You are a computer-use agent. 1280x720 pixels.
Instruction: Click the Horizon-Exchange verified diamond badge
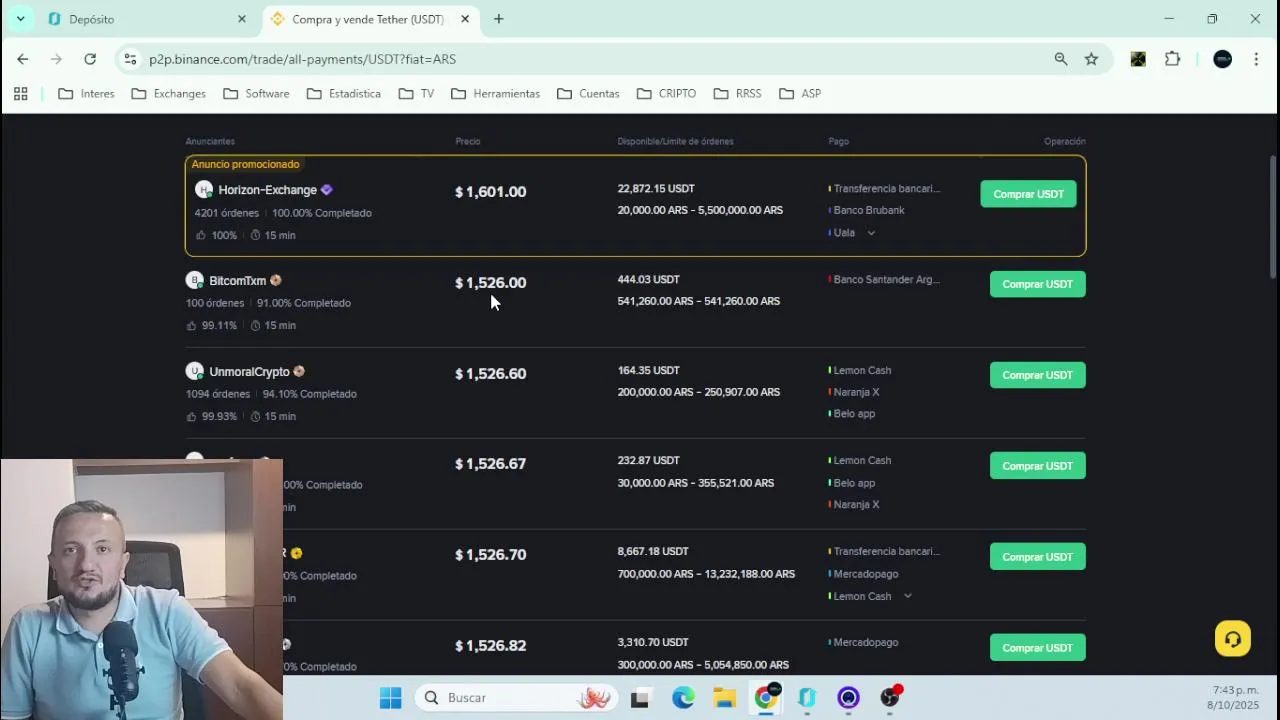pyautogui.click(x=326, y=190)
